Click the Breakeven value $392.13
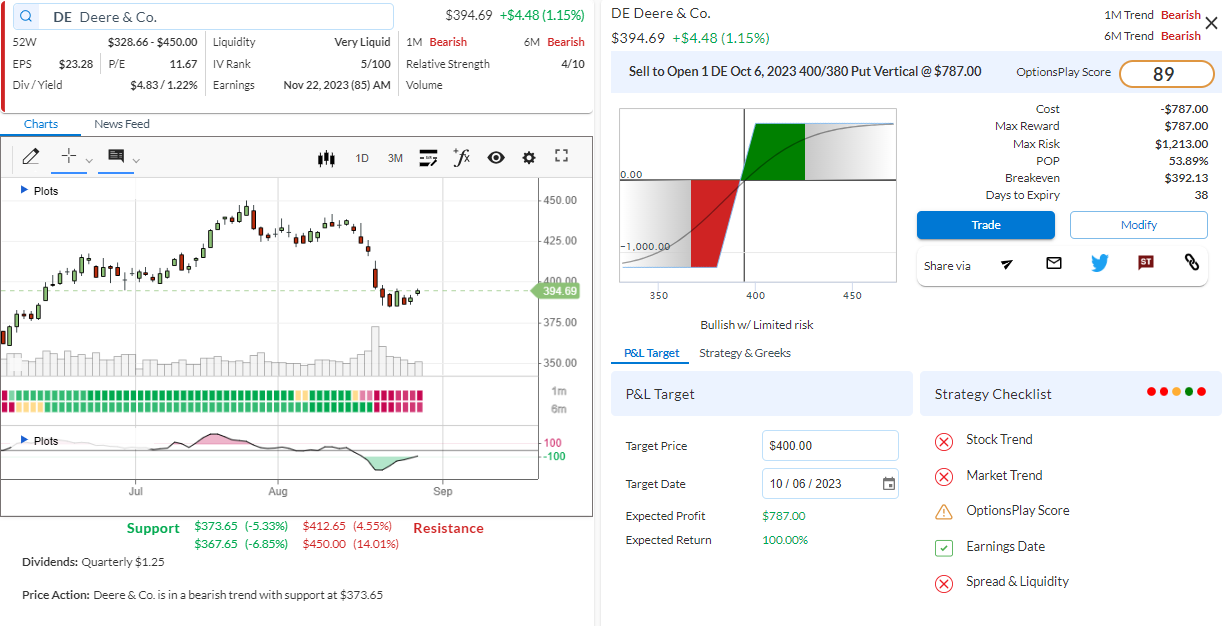Viewport: 1222px width, 626px height. (1186, 178)
